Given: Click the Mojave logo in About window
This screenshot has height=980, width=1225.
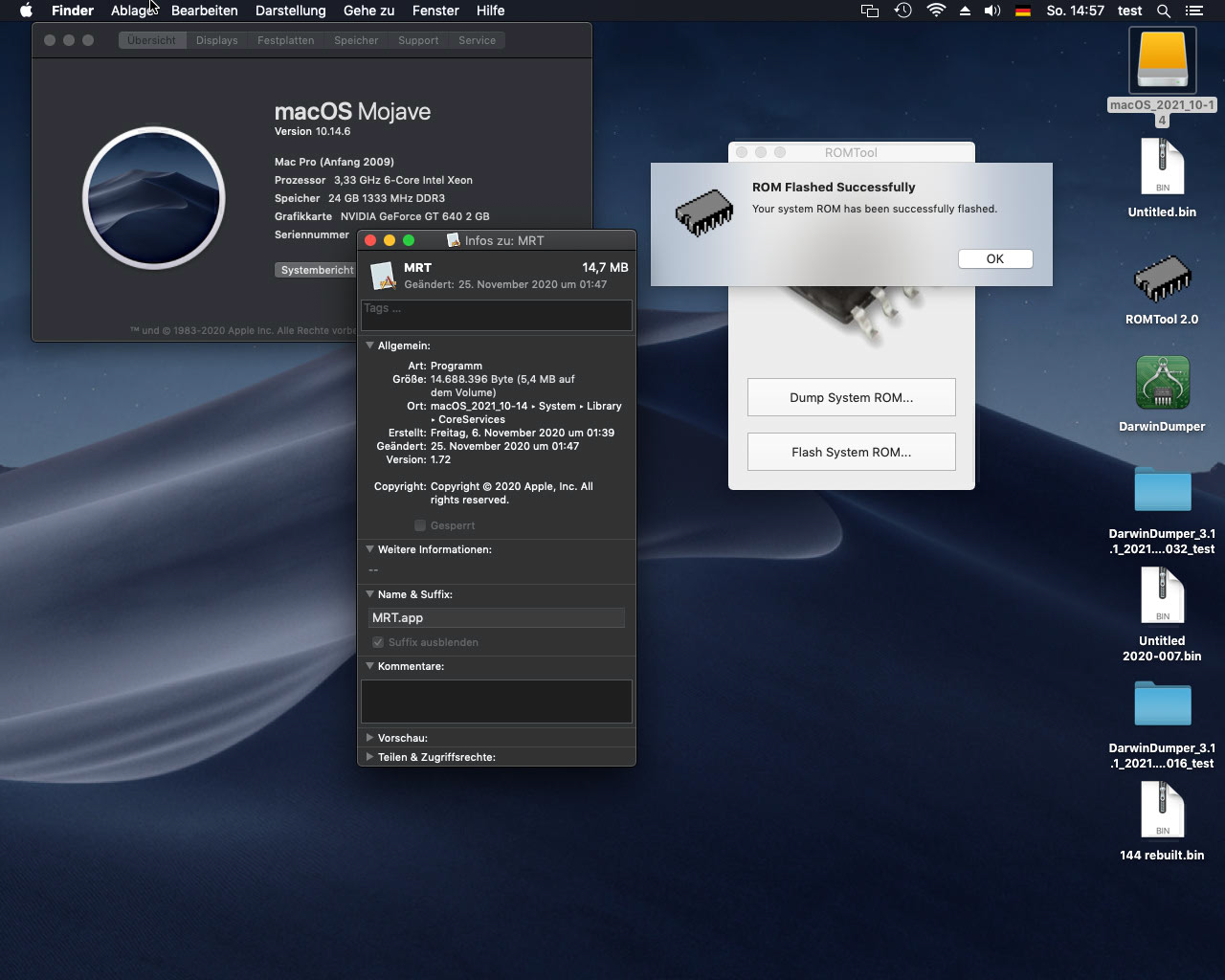Looking at the screenshot, I should (x=153, y=198).
